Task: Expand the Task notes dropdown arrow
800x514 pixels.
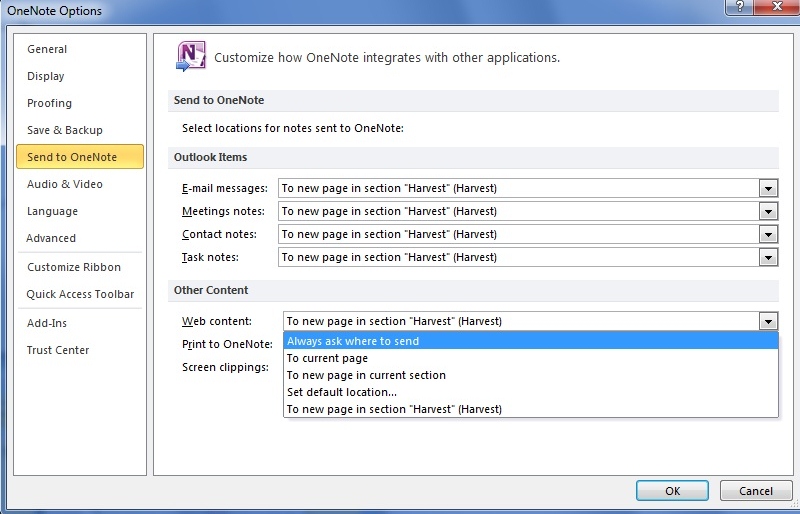Action: click(768, 257)
